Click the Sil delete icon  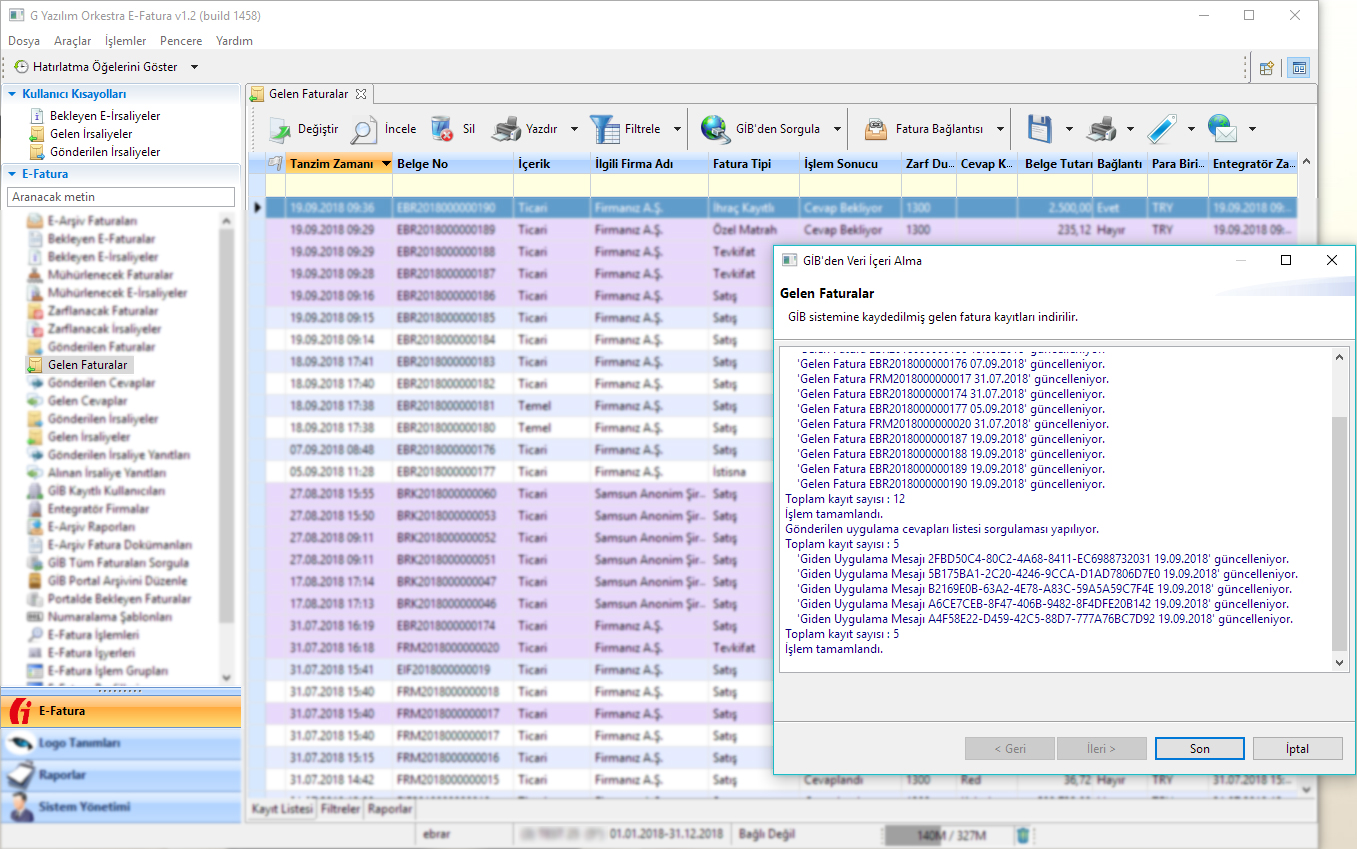pos(441,129)
